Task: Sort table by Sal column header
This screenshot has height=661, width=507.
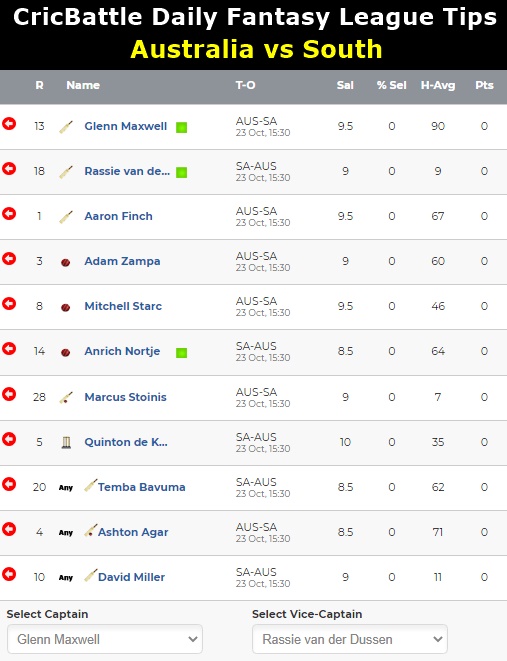Action: pyautogui.click(x=345, y=85)
